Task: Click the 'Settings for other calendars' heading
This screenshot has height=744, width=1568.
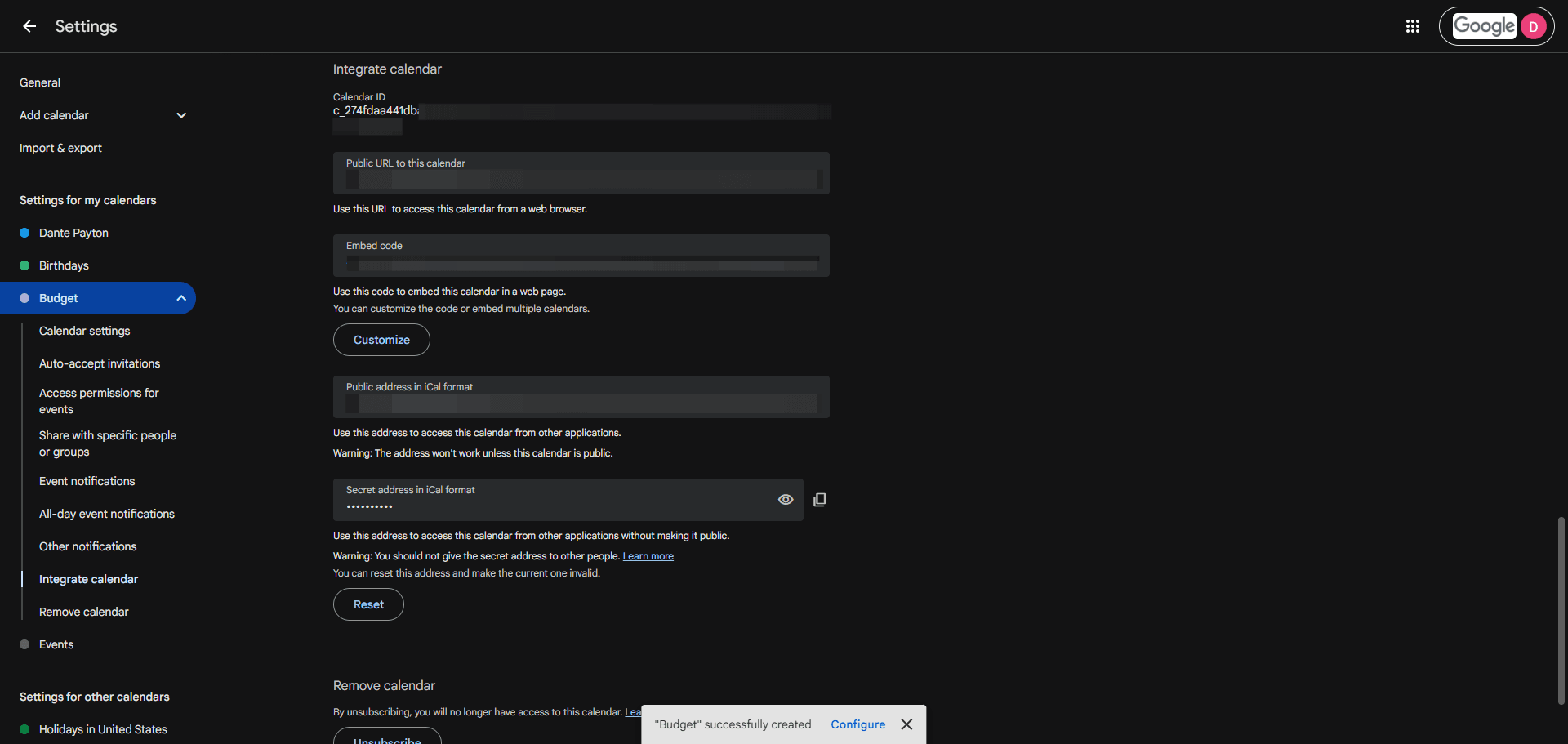Action: [95, 697]
